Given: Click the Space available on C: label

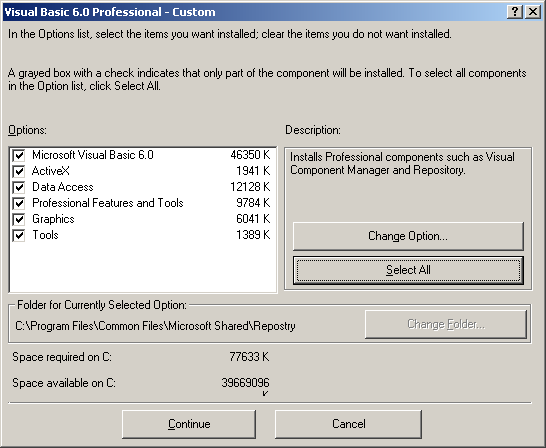Looking at the screenshot, I should point(64,383).
